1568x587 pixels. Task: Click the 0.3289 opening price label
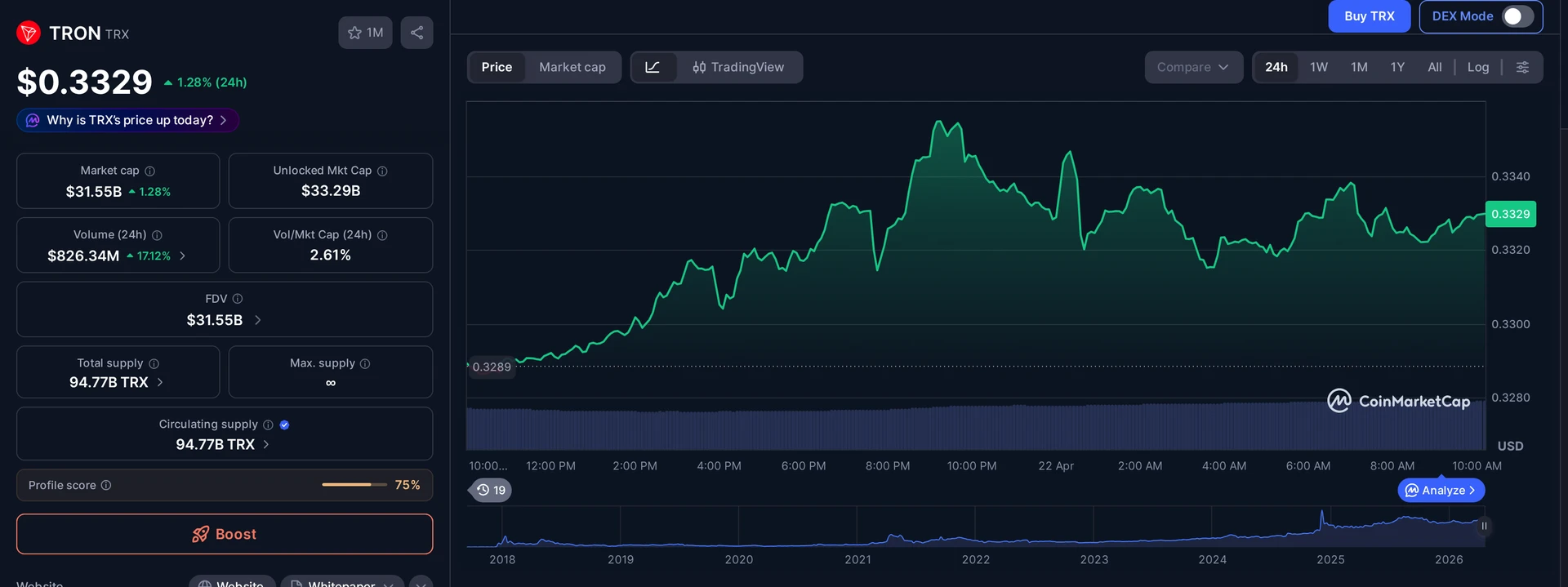click(x=492, y=367)
